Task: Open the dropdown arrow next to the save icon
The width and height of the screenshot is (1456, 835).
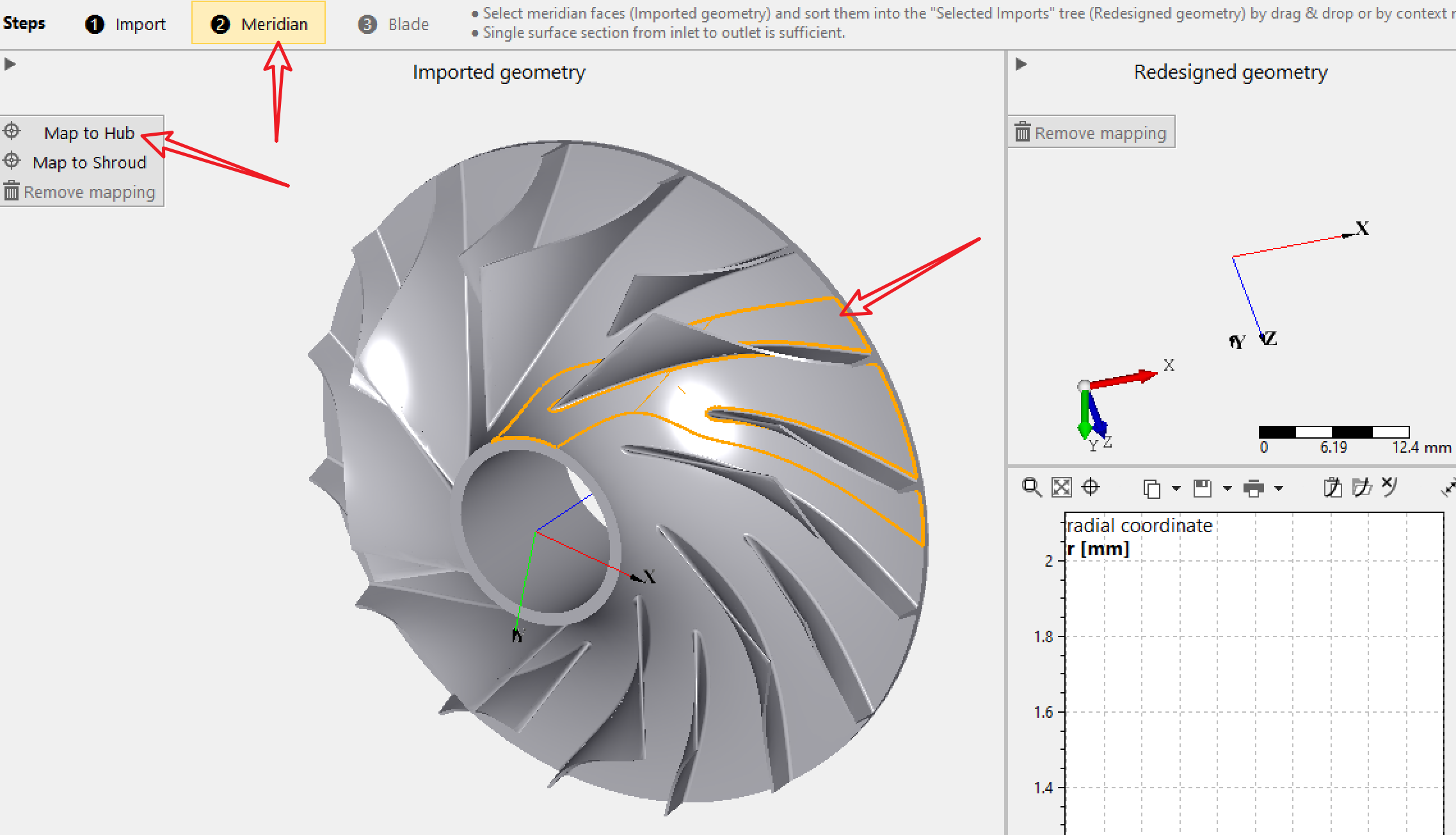Action: pyautogui.click(x=1228, y=489)
